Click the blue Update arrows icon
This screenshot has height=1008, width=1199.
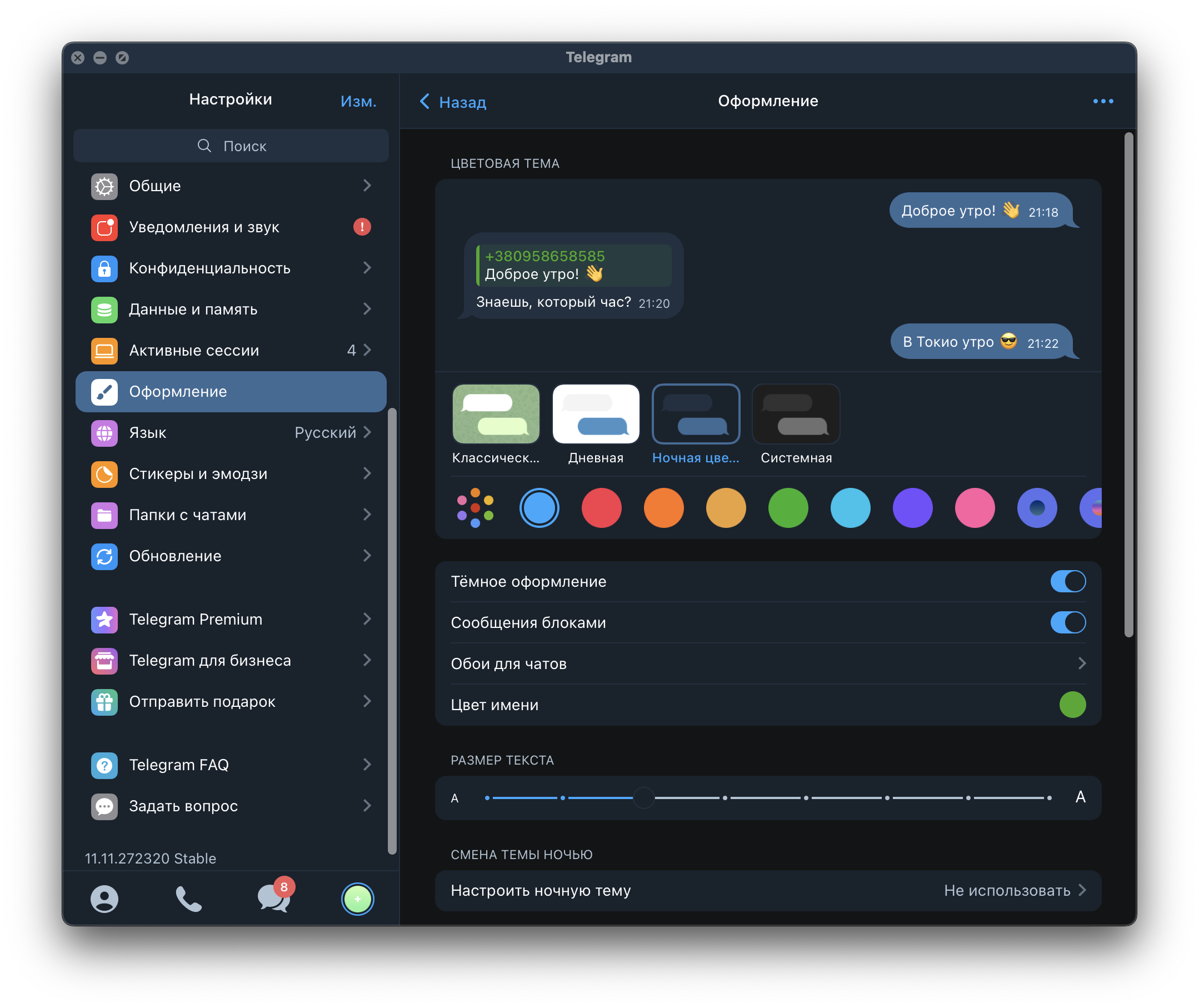point(104,557)
